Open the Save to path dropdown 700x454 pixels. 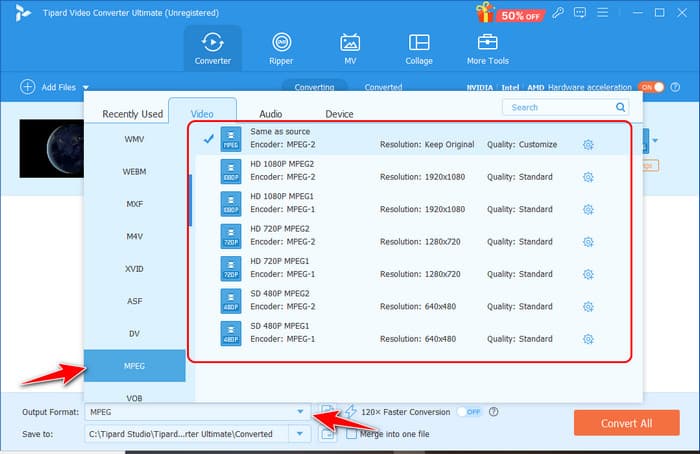point(300,434)
